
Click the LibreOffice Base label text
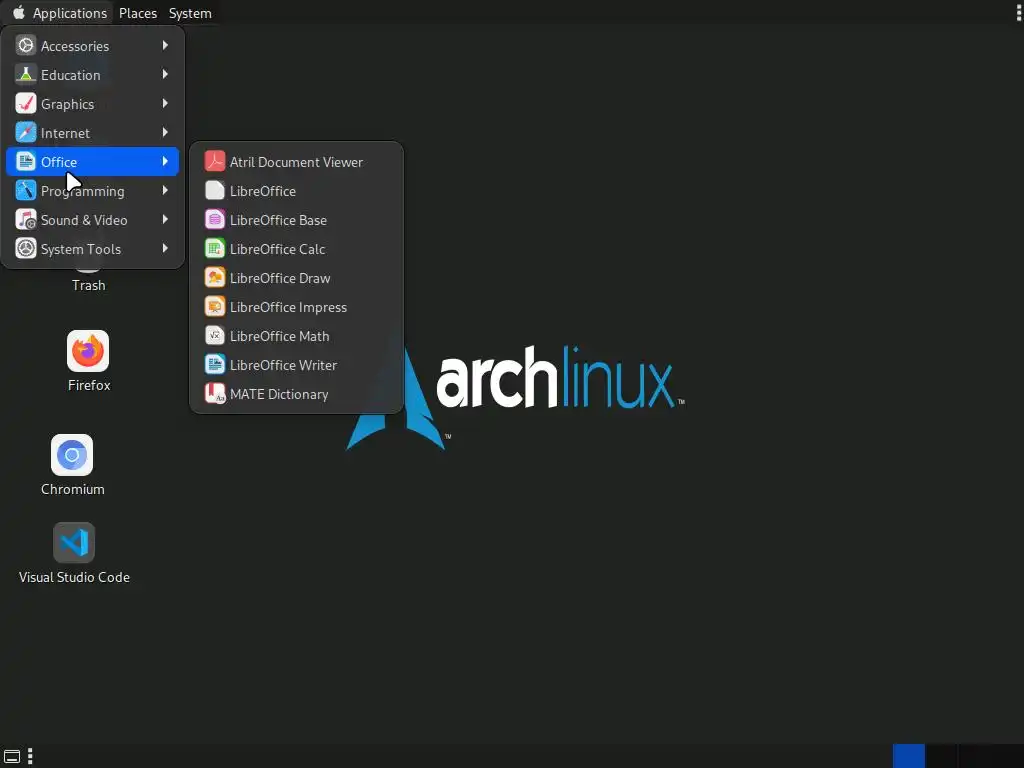click(278, 220)
